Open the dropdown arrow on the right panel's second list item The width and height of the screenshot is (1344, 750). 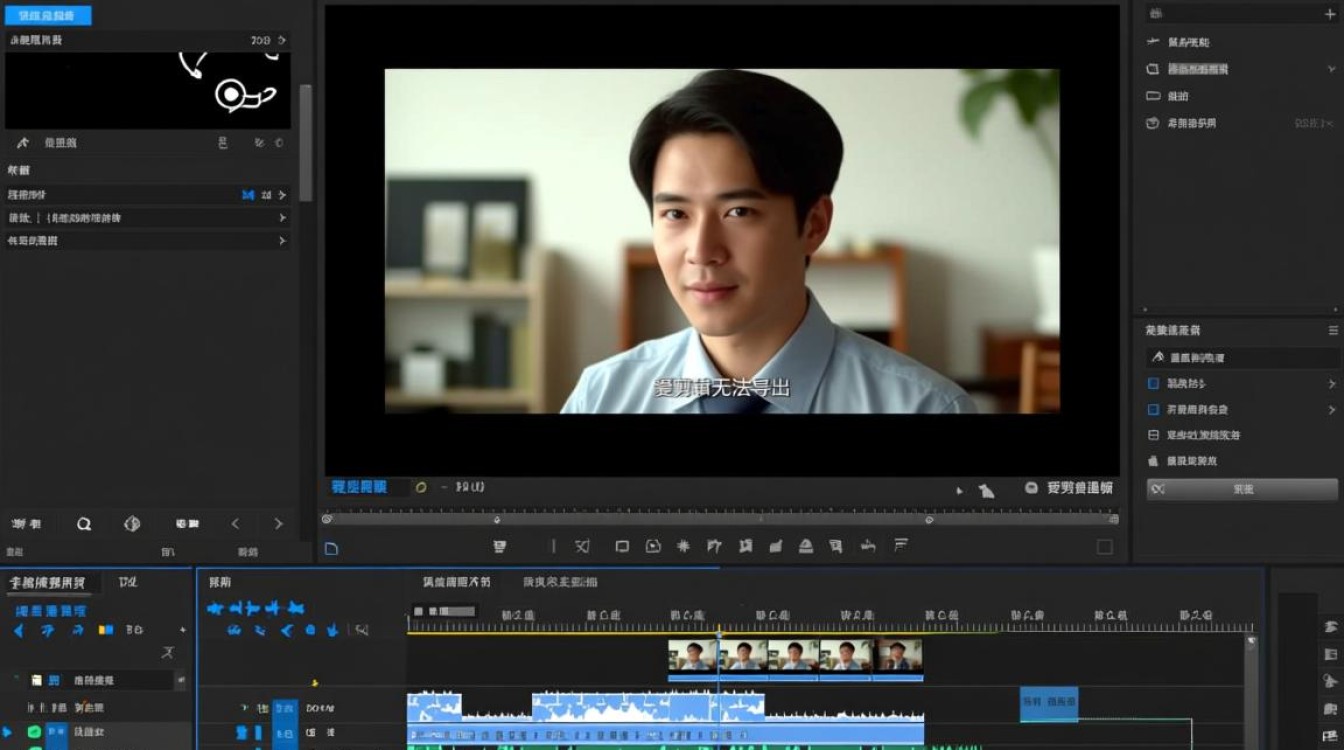[1332, 69]
